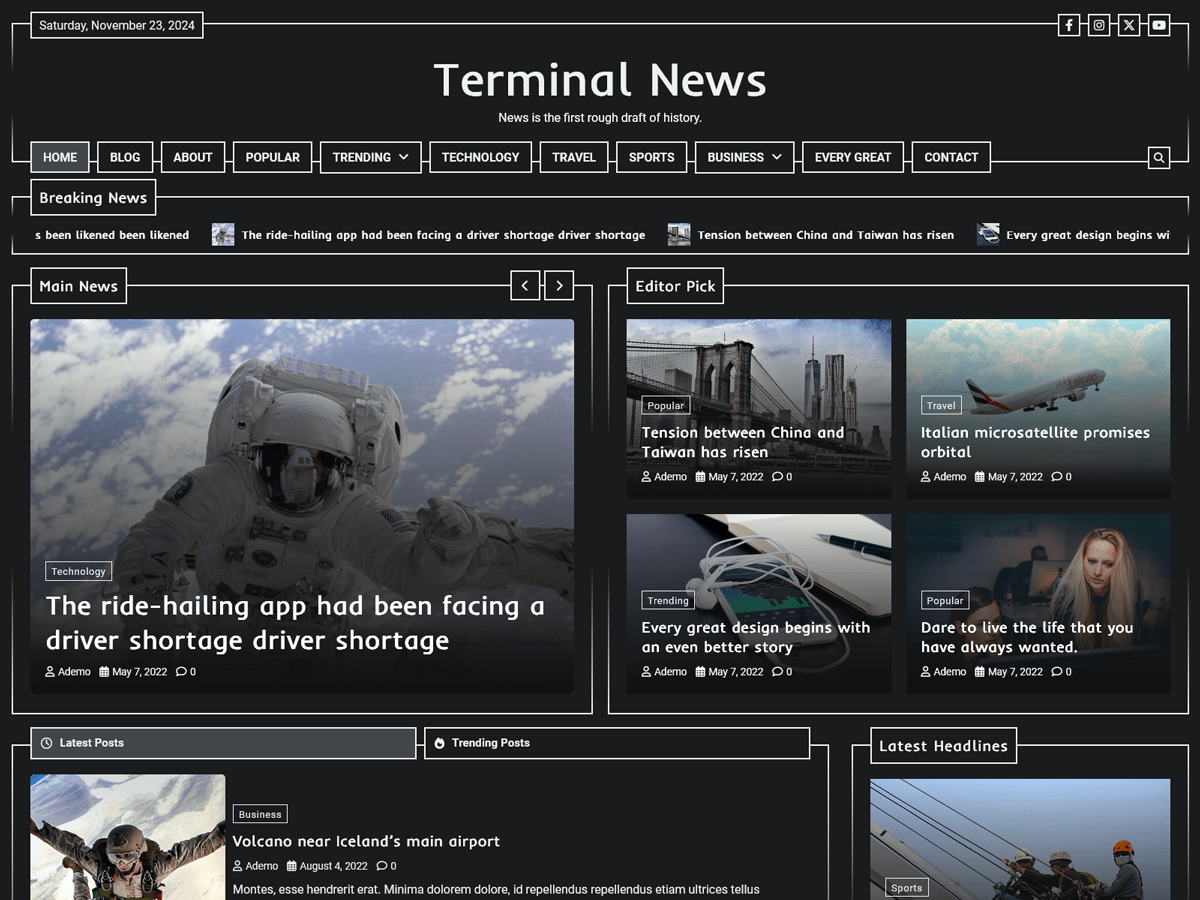The image size is (1200, 900).
Task: Click Popular tag on Dare to live card
Action: (945, 600)
